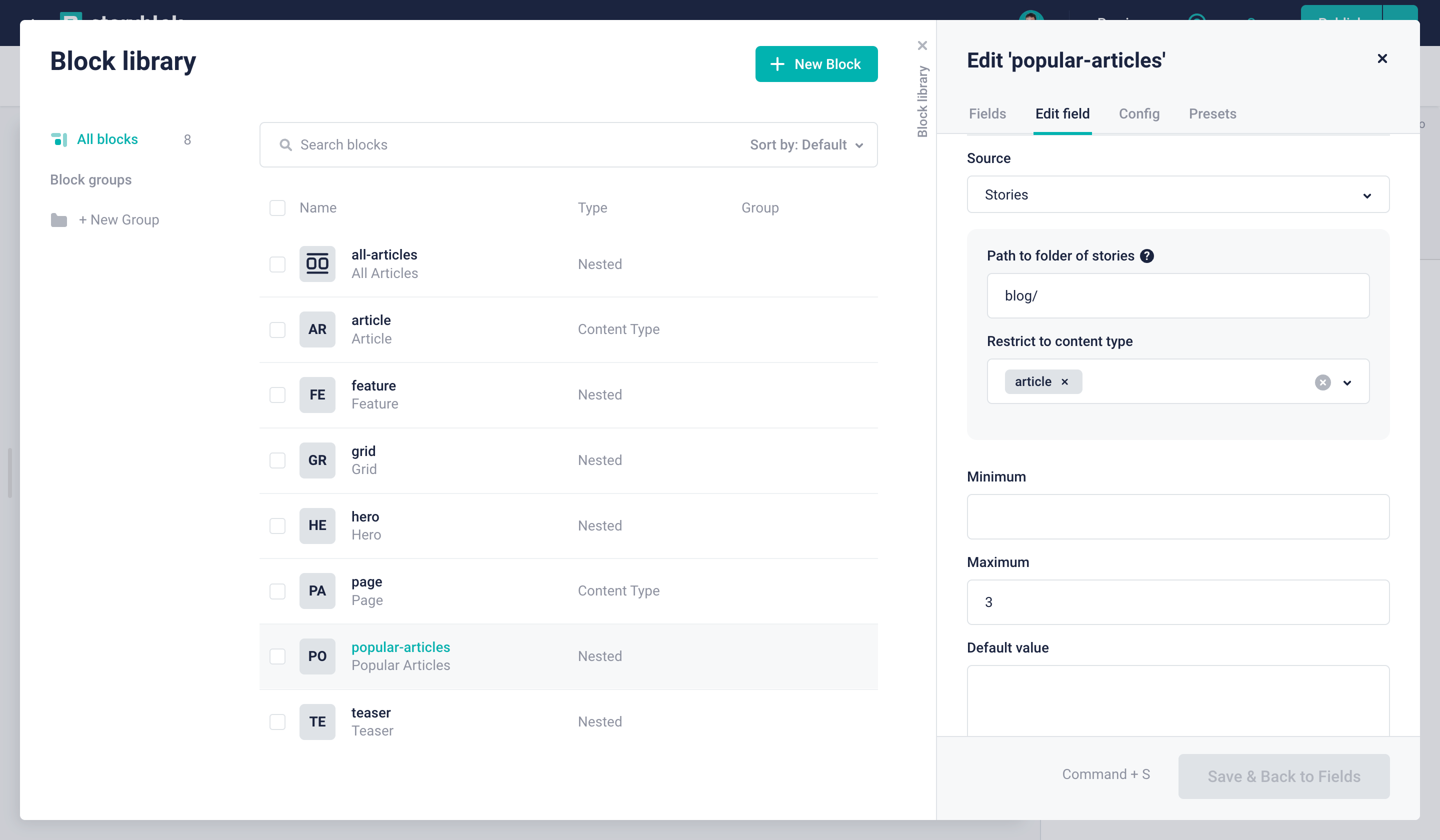Switch to the Fields tab
The height and width of the screenshot is (840, 1440).
[x=987, y=113]
